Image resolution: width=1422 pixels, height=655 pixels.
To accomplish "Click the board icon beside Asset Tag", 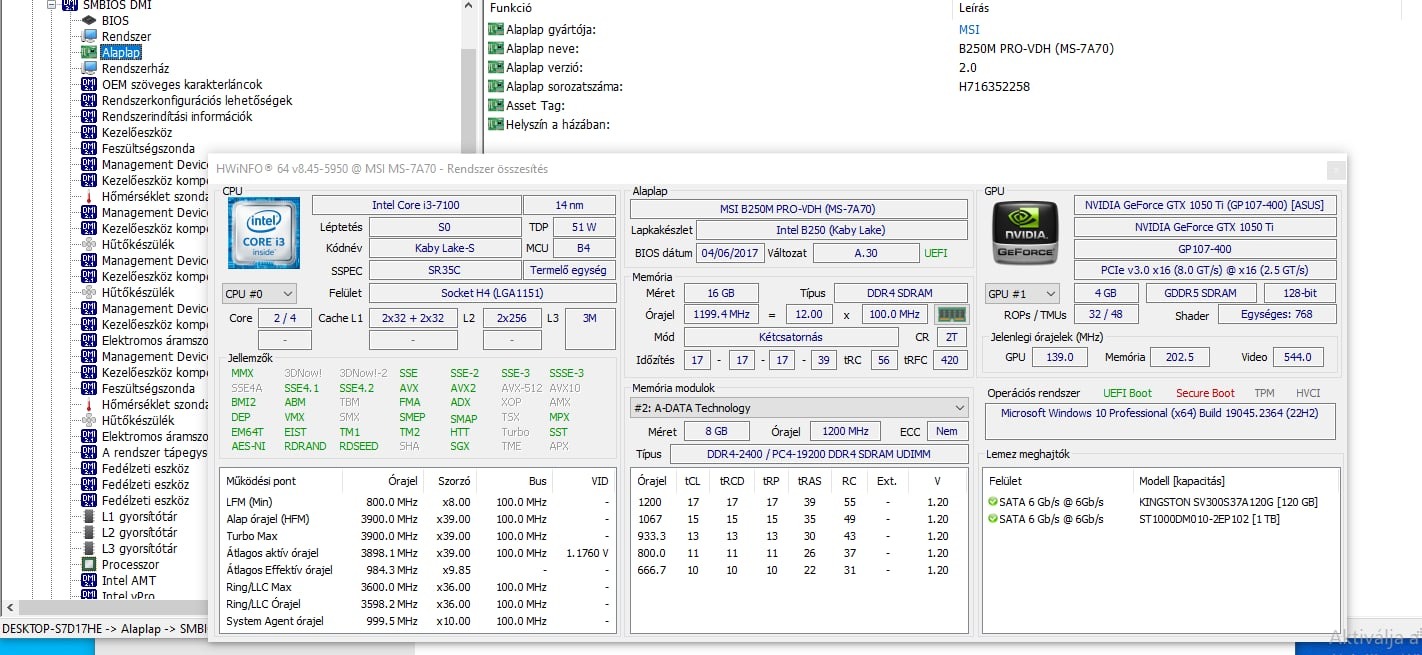I will (x=495, y=105).
